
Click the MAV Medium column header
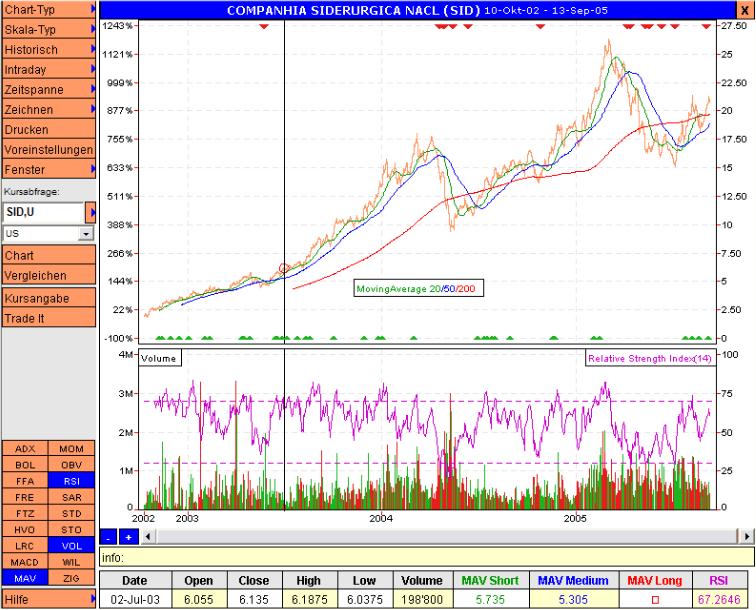click(573, 581)
